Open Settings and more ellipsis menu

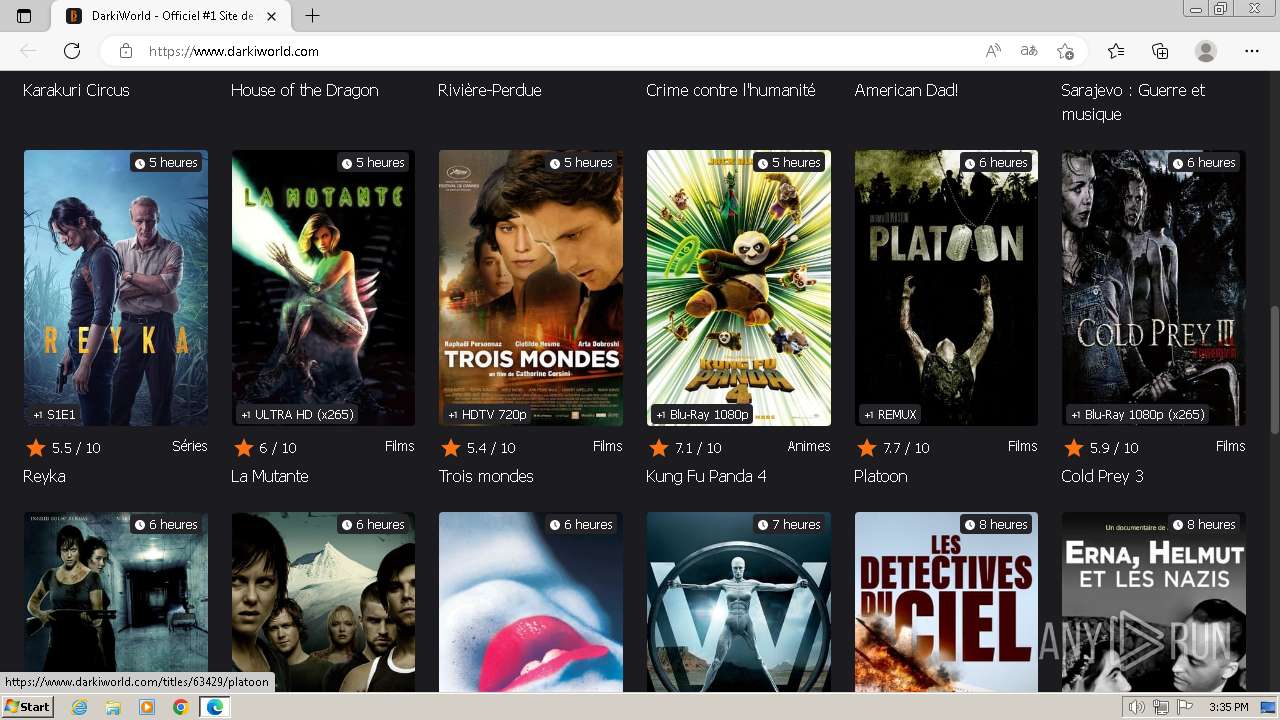tap(1252, 51)
